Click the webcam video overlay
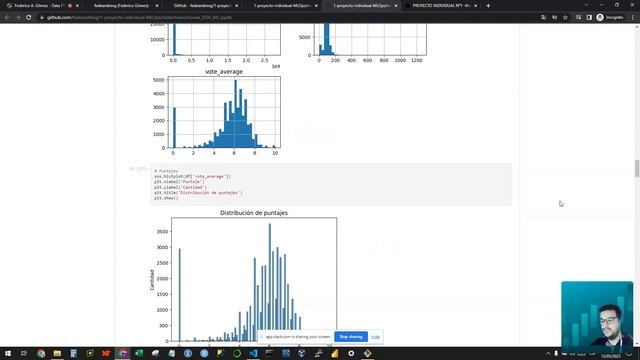 tap(597, 317)
